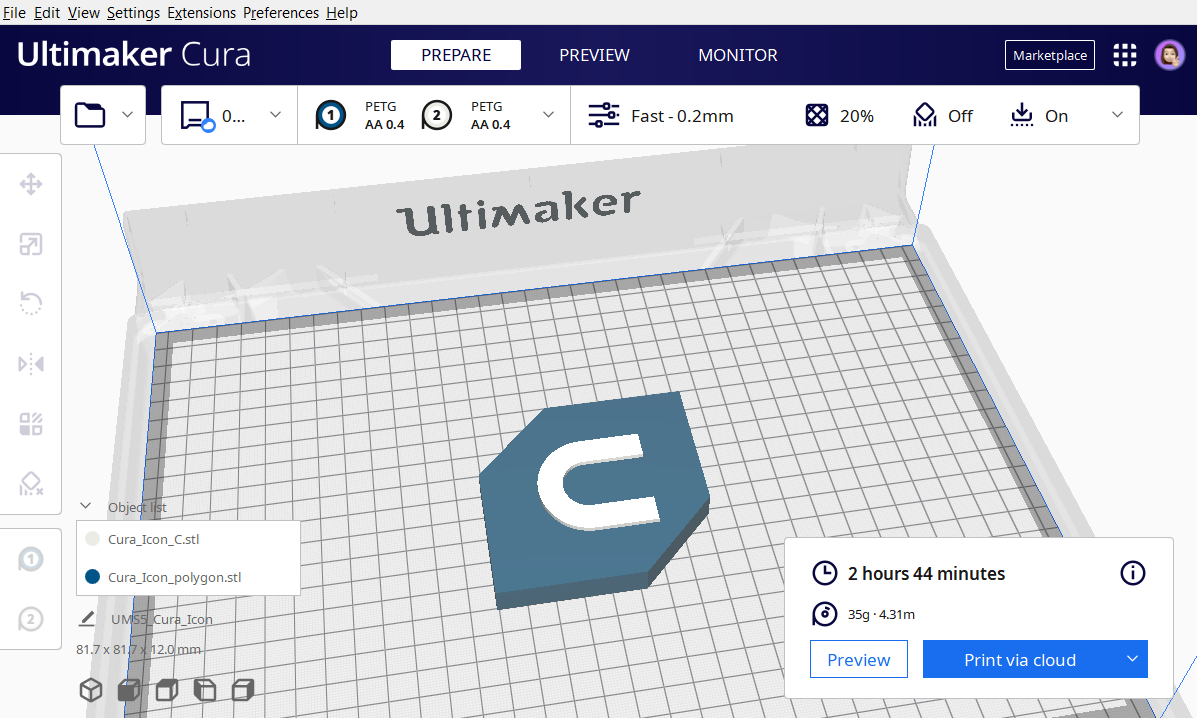
Task: Toggle the support setting showing Off
Action: click(943, 116)
